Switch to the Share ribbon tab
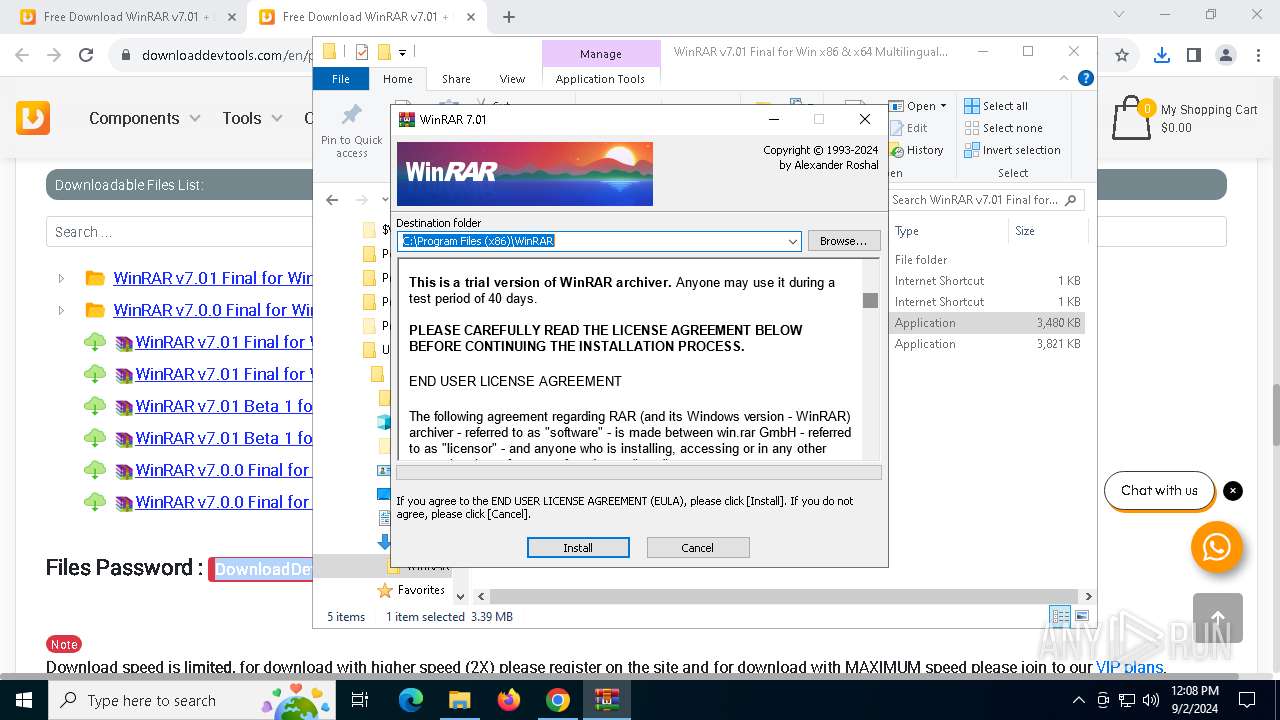Screen dimensions: 1280x720 [456, 79]
